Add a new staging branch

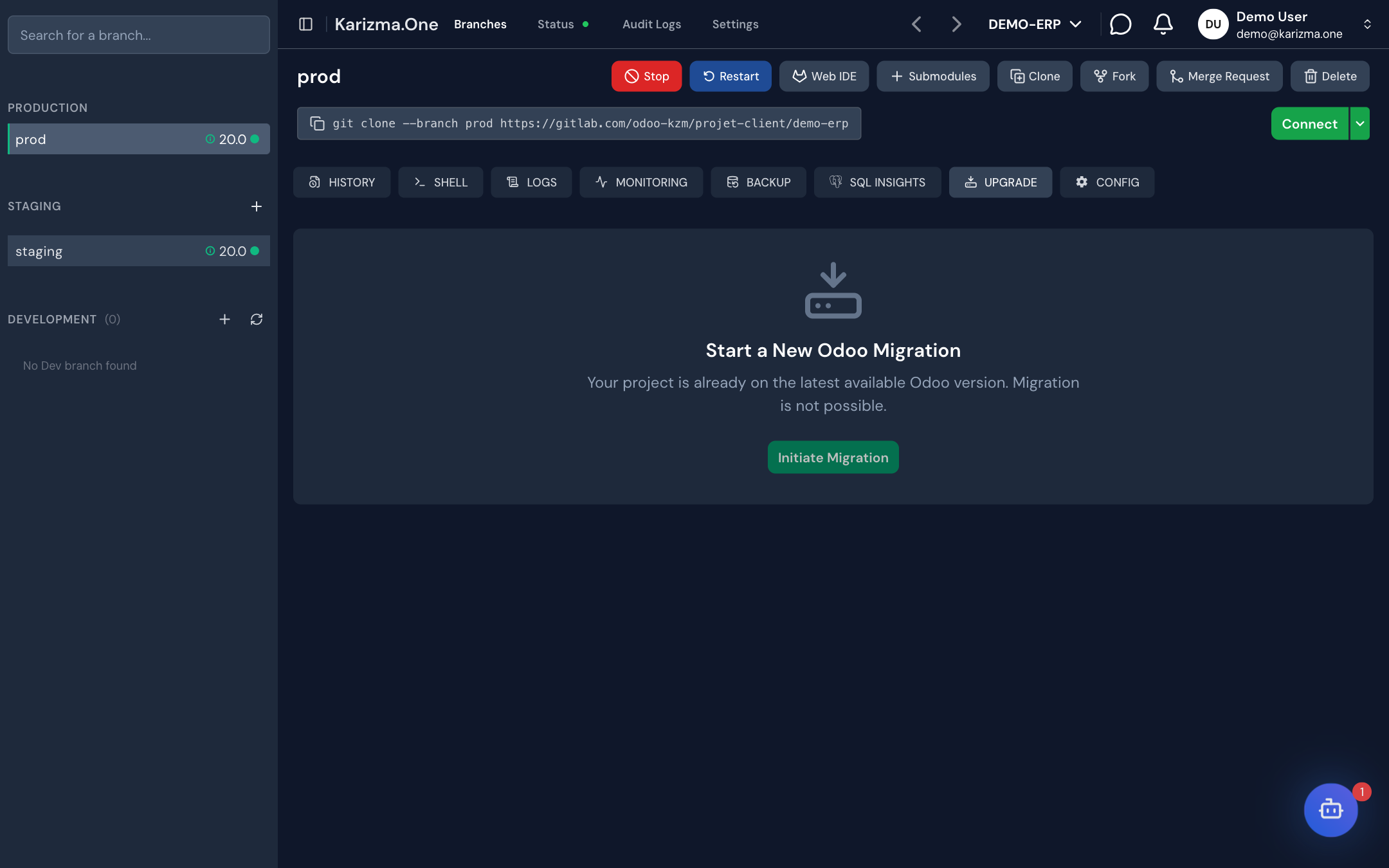[256, 206]
